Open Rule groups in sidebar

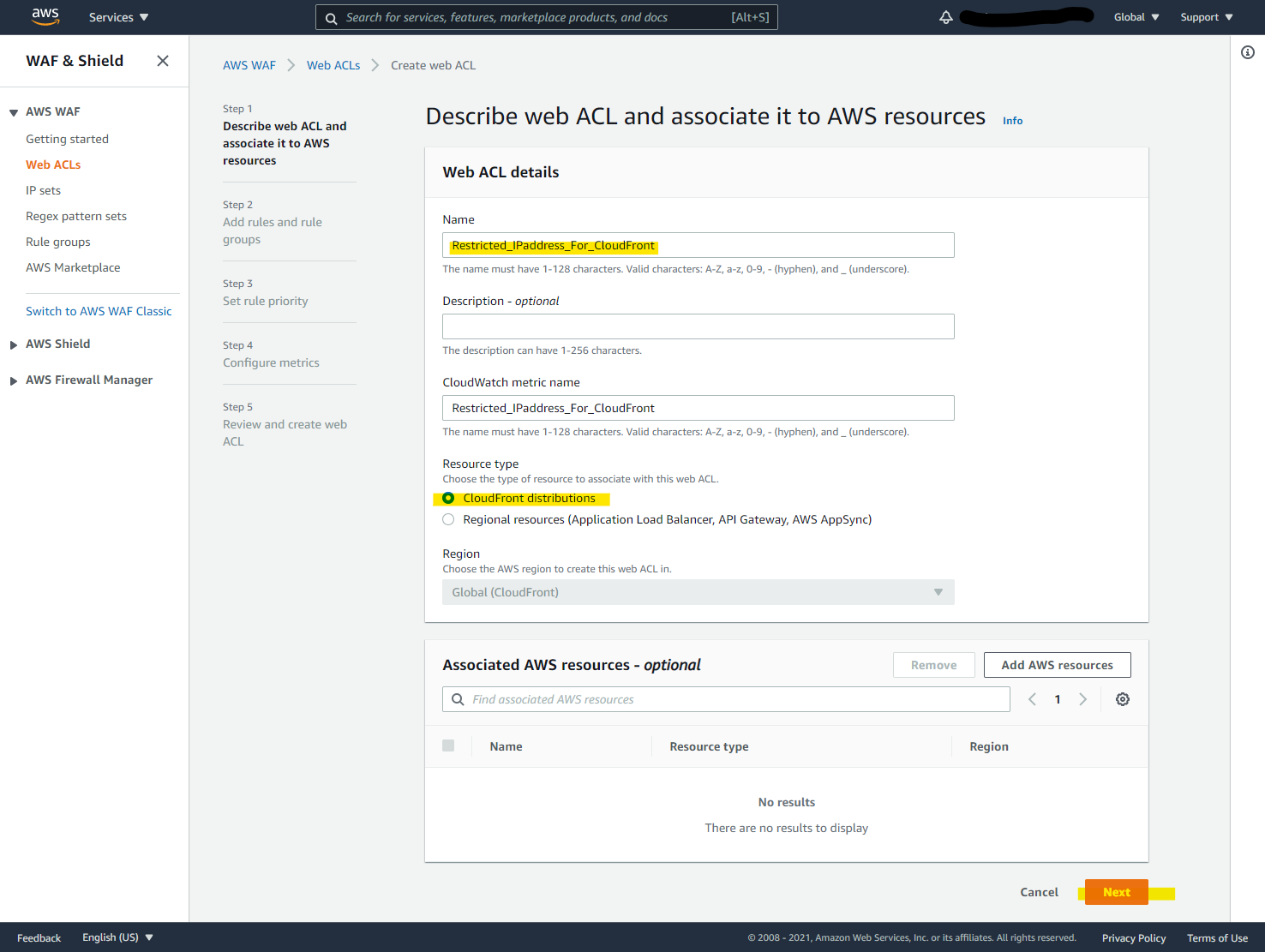57,242
